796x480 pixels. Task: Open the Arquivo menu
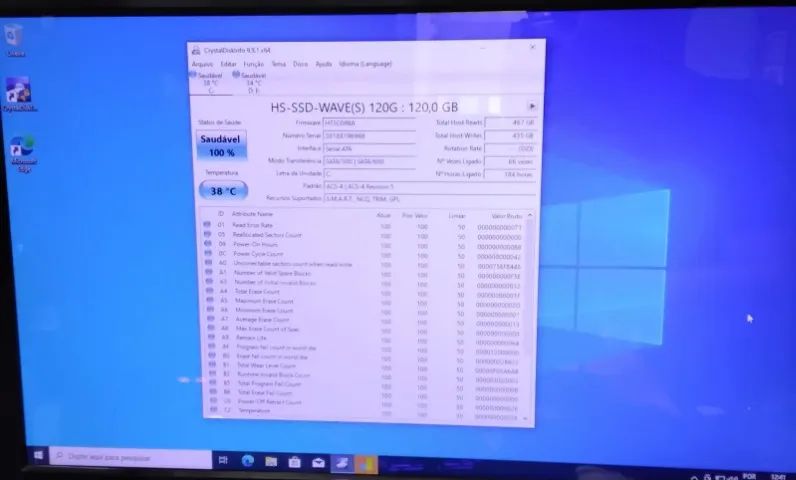(202, 64)
